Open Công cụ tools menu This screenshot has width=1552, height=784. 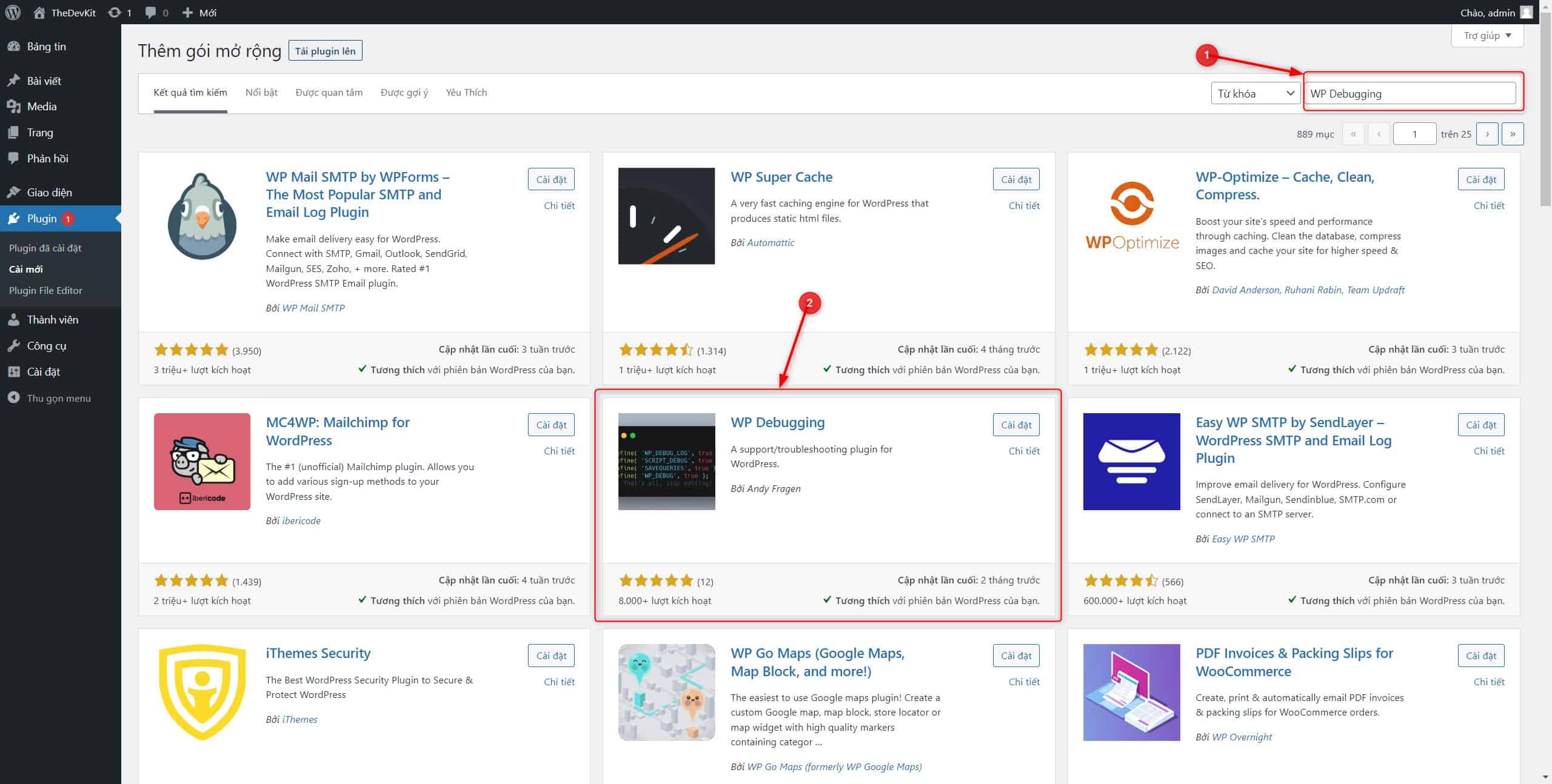(x=61, y=346)
